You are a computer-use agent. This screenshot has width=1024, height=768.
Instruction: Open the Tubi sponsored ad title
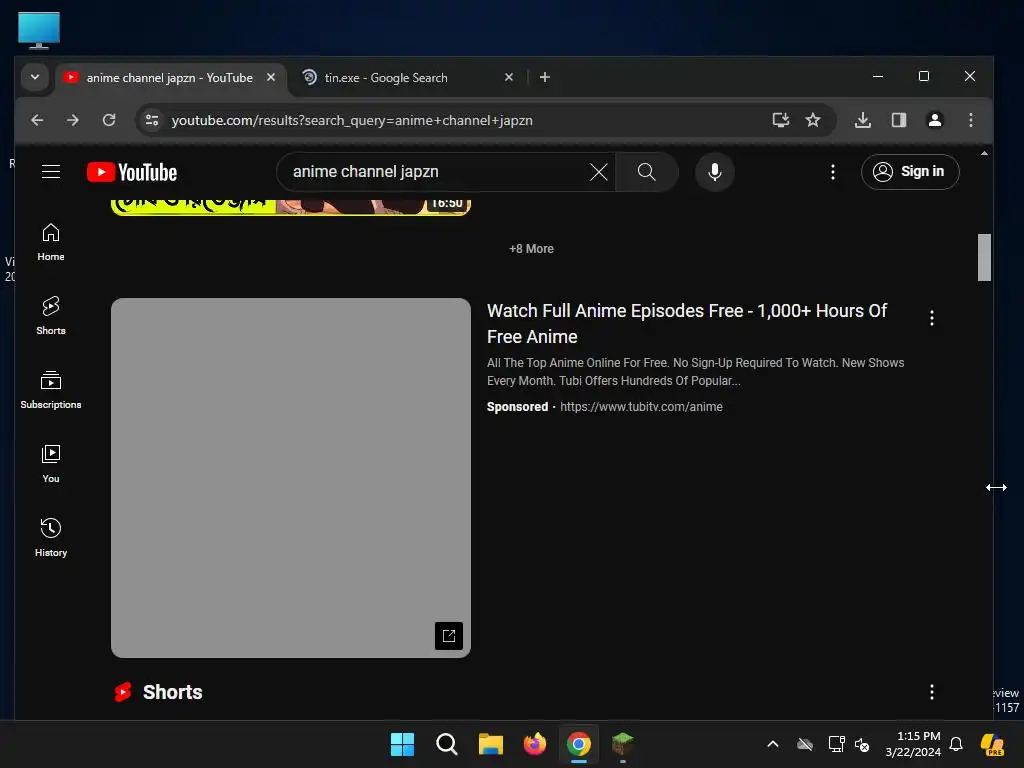pos(687,323)
